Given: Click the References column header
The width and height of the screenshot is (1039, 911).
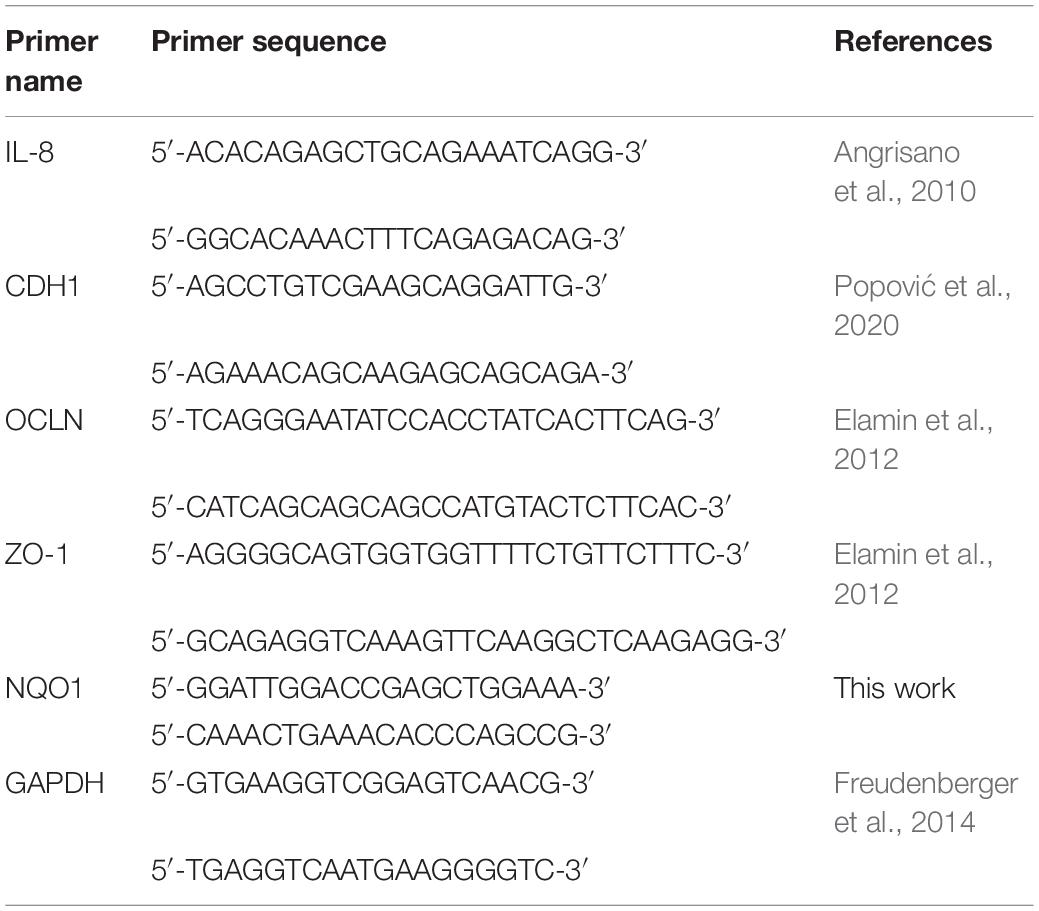Looking at the screenshot, I should tap(913, 41).
